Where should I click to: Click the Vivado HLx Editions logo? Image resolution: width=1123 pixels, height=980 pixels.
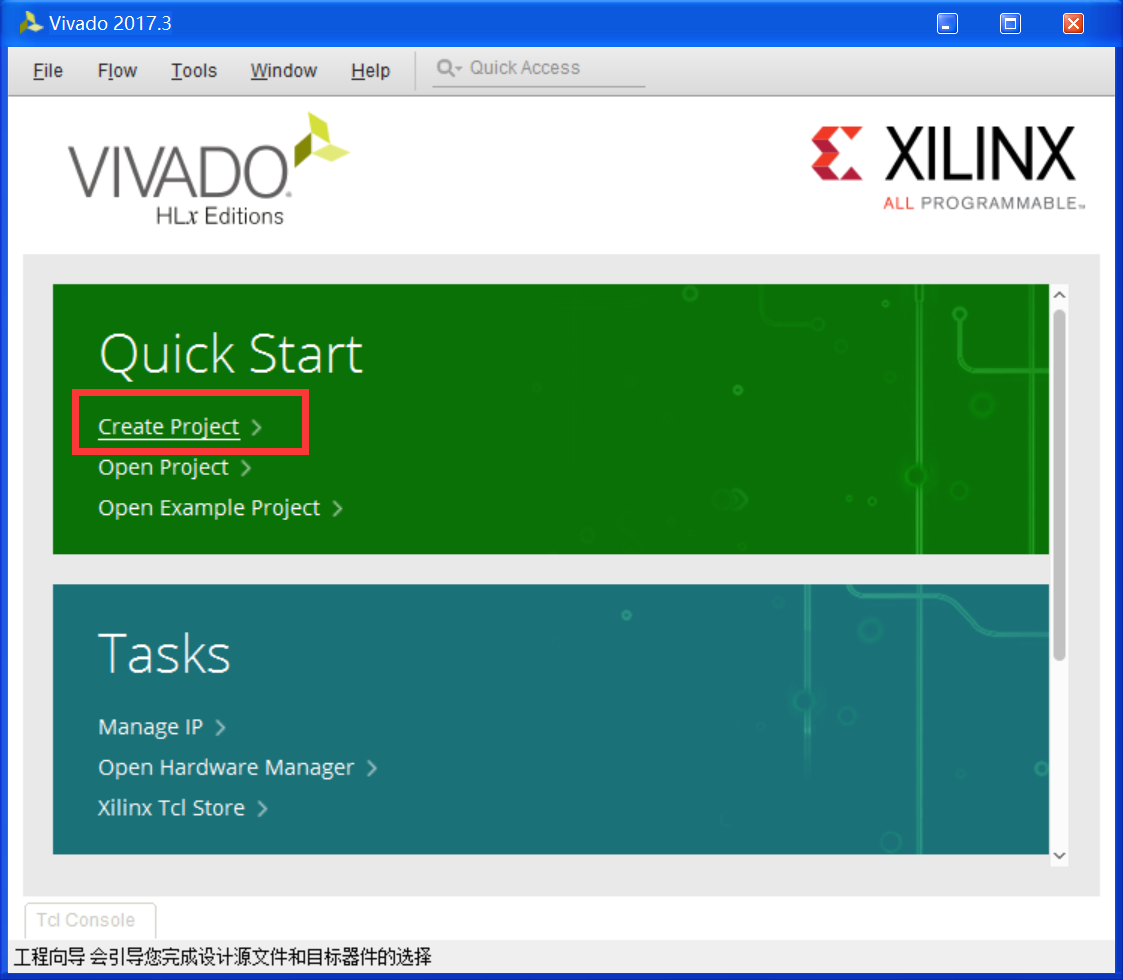click(208, 170)
